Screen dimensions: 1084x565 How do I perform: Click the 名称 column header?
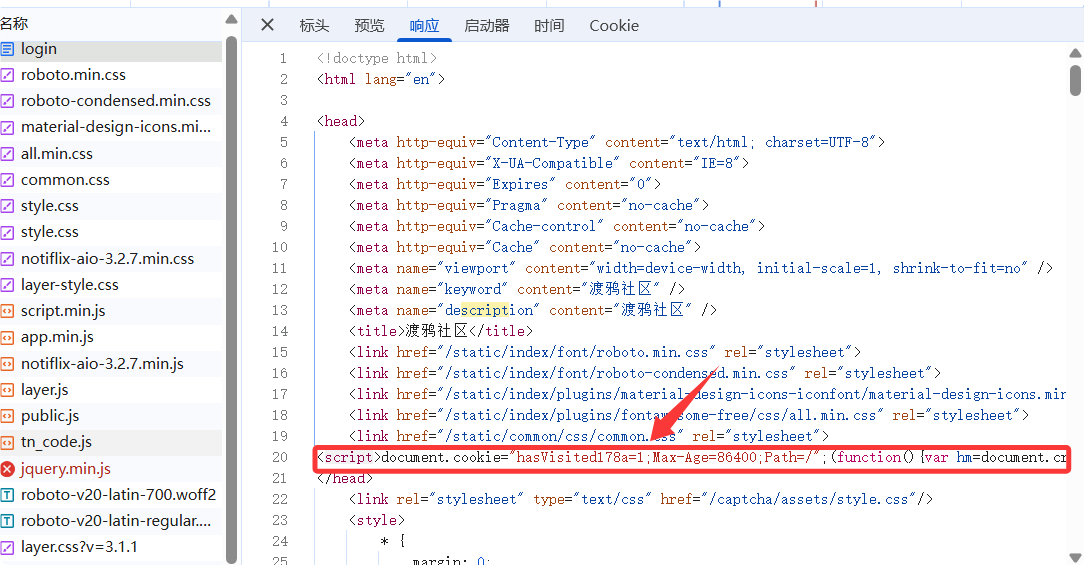coord(15,23)
